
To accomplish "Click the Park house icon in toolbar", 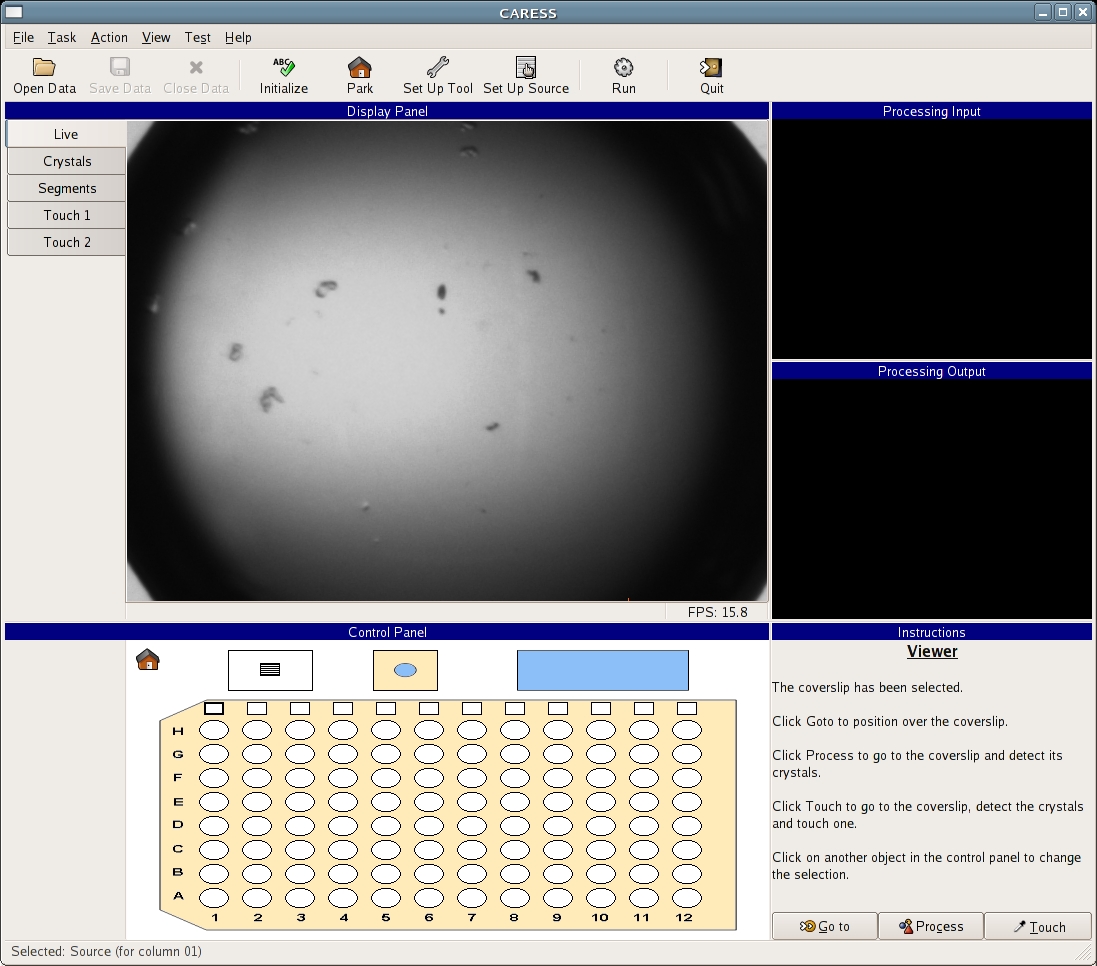I will point(360,68).
